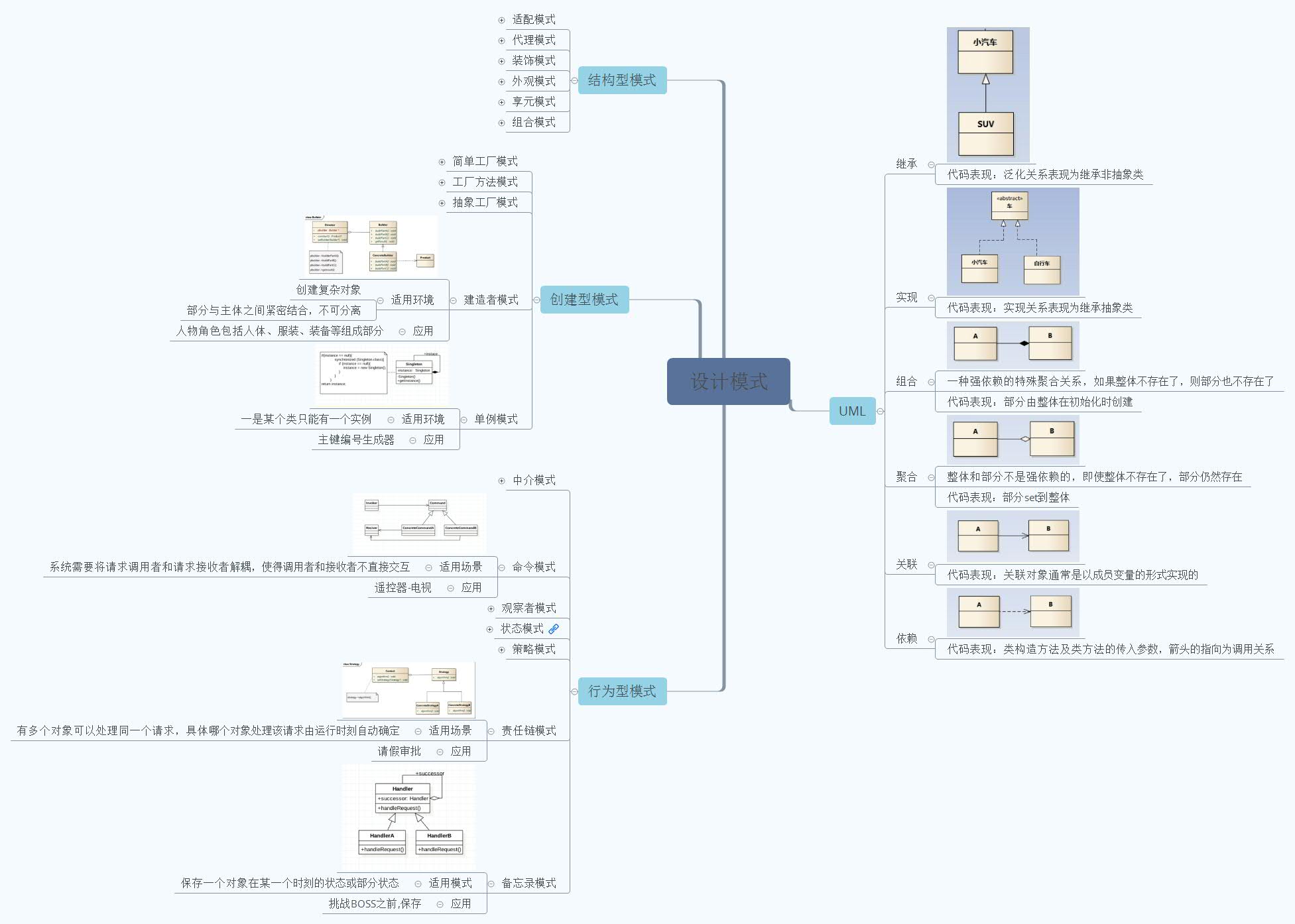Collapse the 聚合 node minus icon
1295x924 pixels.
931,477
